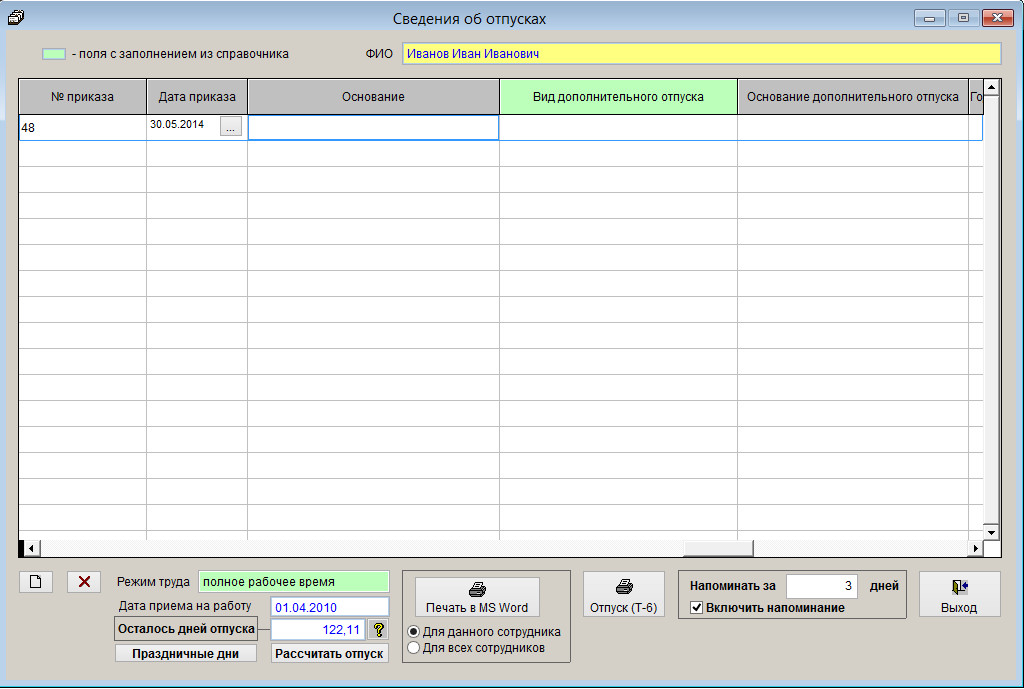Toggle the Включить напоминание checkbox
This screenshot has width=1024, height=689.
(x=697, y=607)
